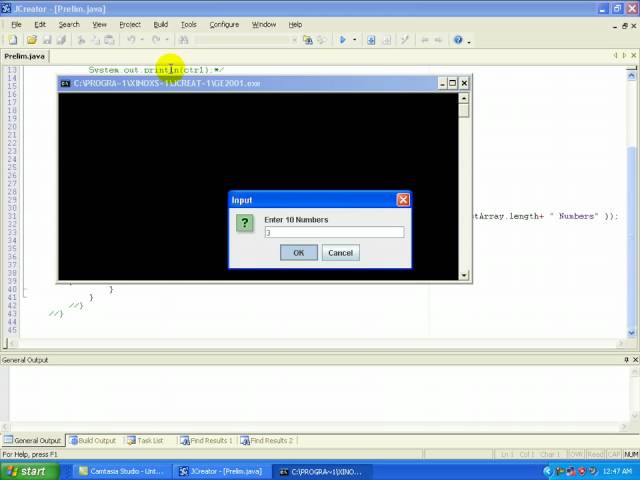The height and width of the screenshot is (480, 640).
Task: Click the NUM indicator in status bar
Action: (631, 454)
